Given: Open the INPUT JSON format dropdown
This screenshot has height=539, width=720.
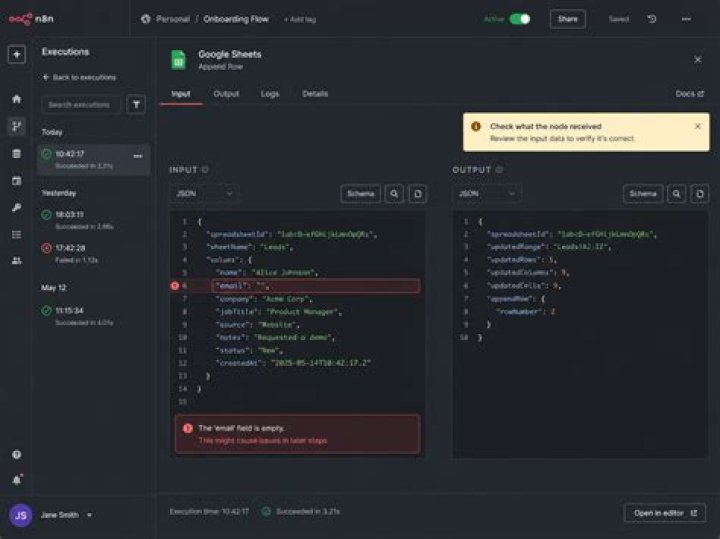Looking at the screenshot, I should (204, 194).
